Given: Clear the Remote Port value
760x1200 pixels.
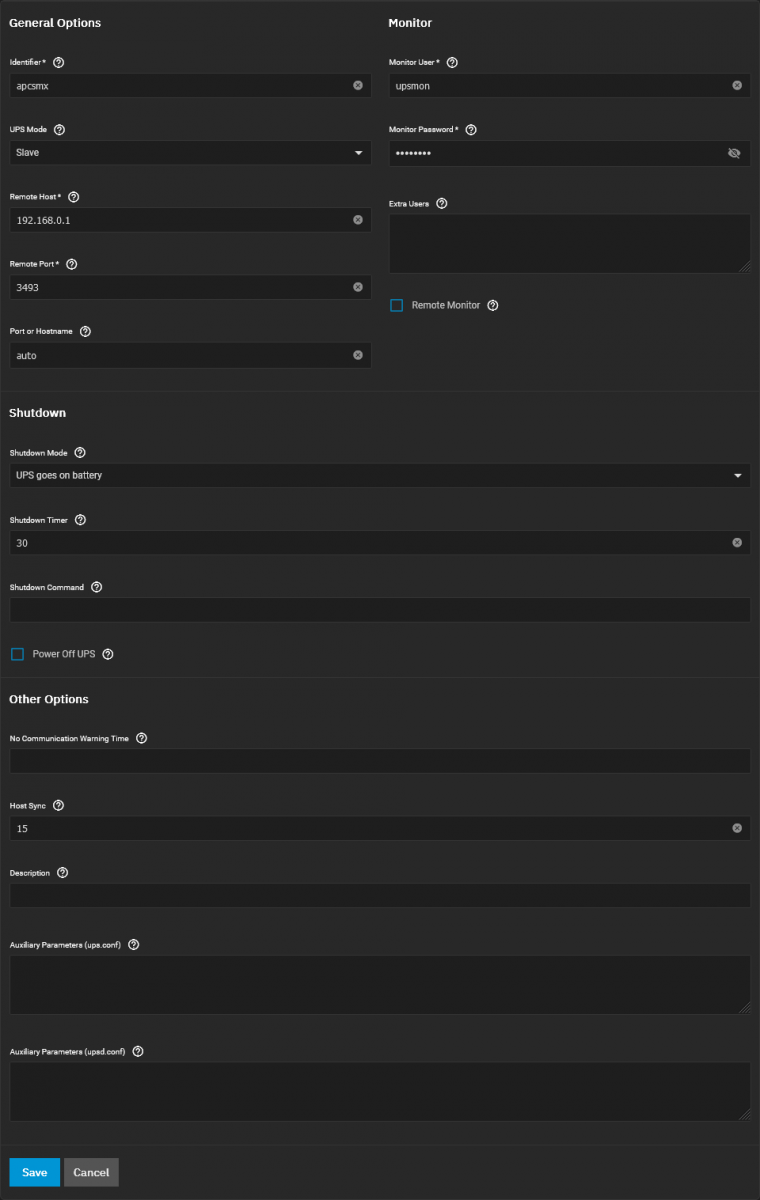Looking at the screenshot, I should tap(358, 287).
